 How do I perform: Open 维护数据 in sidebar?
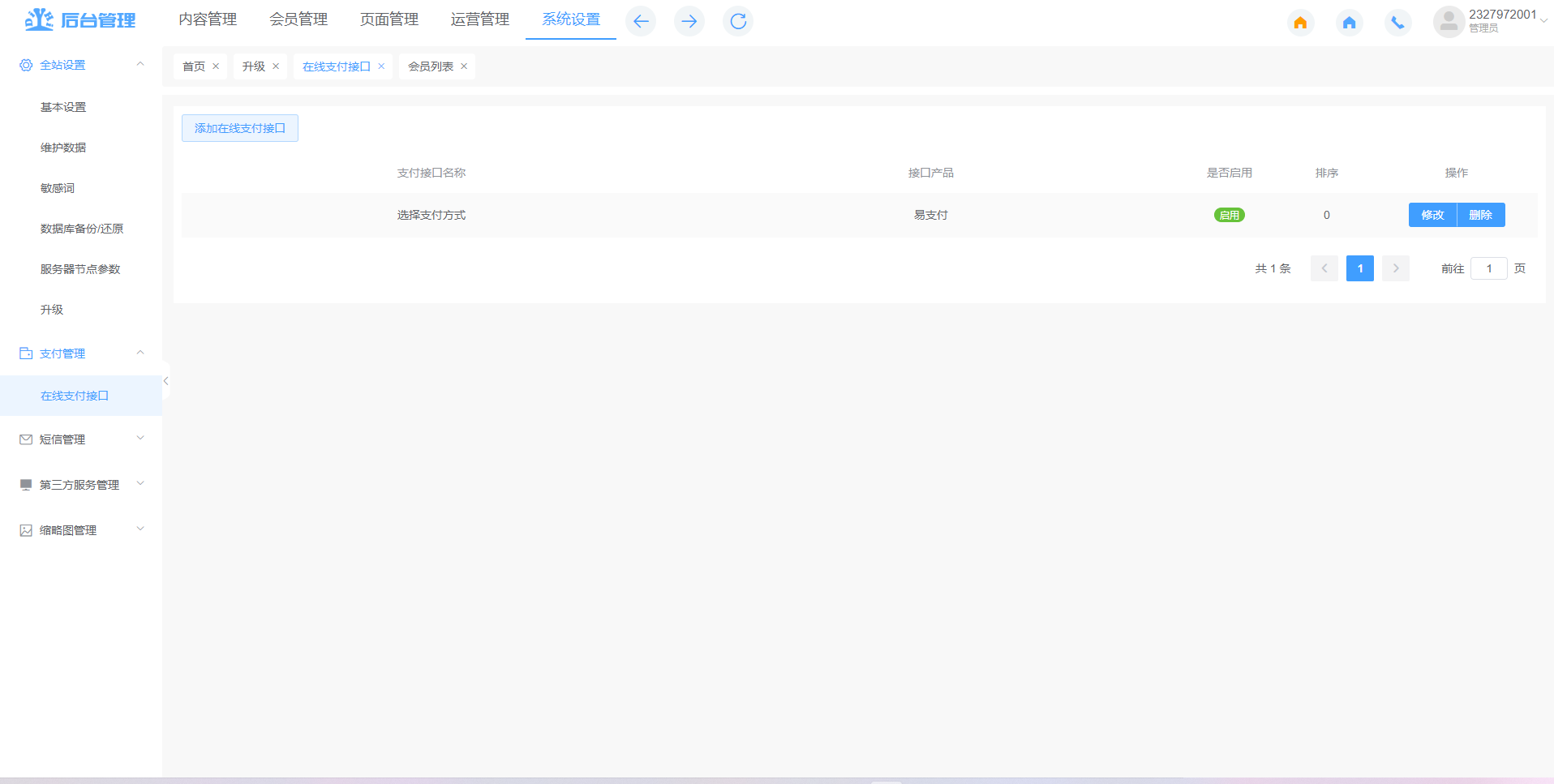tap(63, 148)
